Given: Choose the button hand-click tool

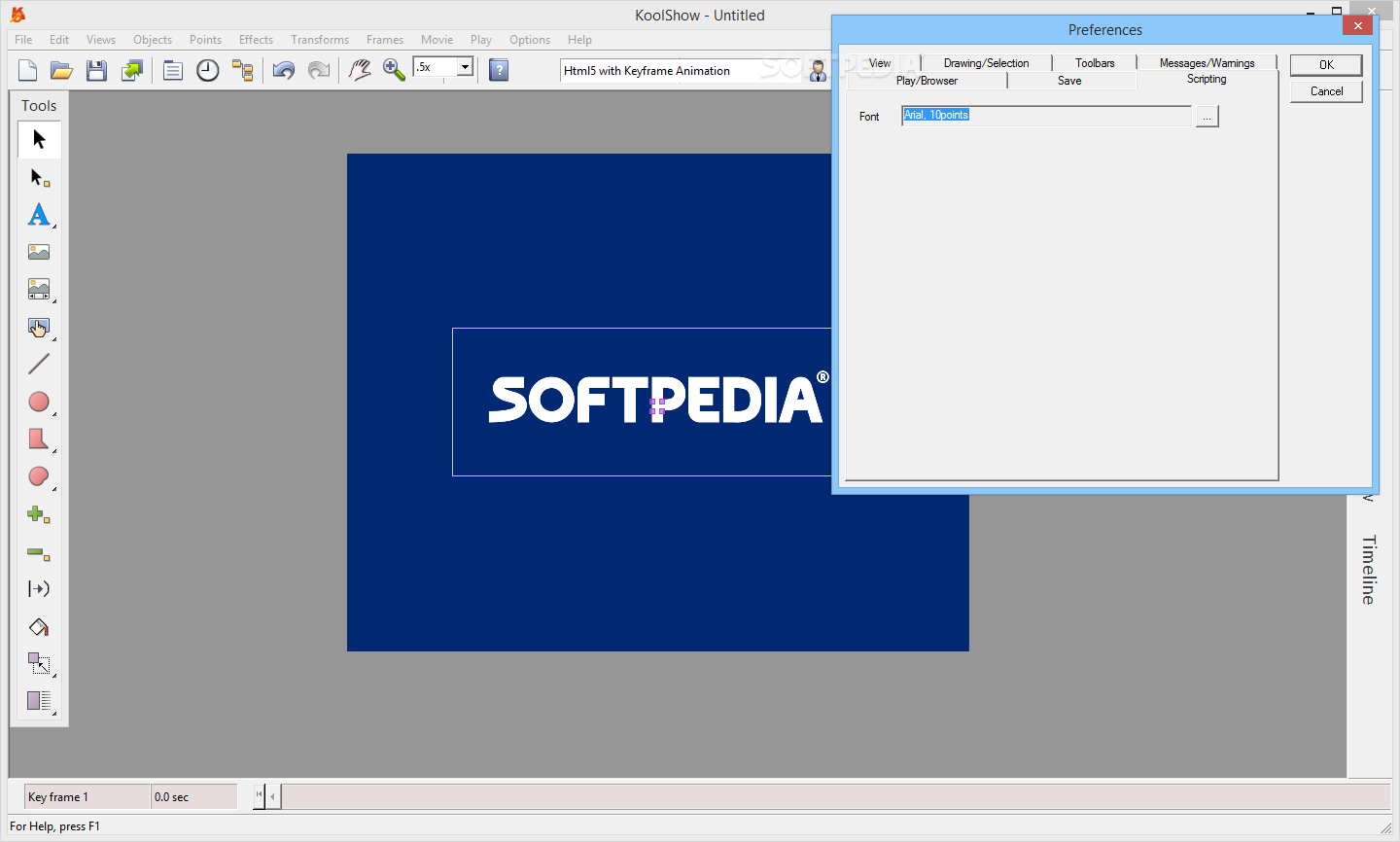Looking at the screenshot, I should (x=39, y=327).
